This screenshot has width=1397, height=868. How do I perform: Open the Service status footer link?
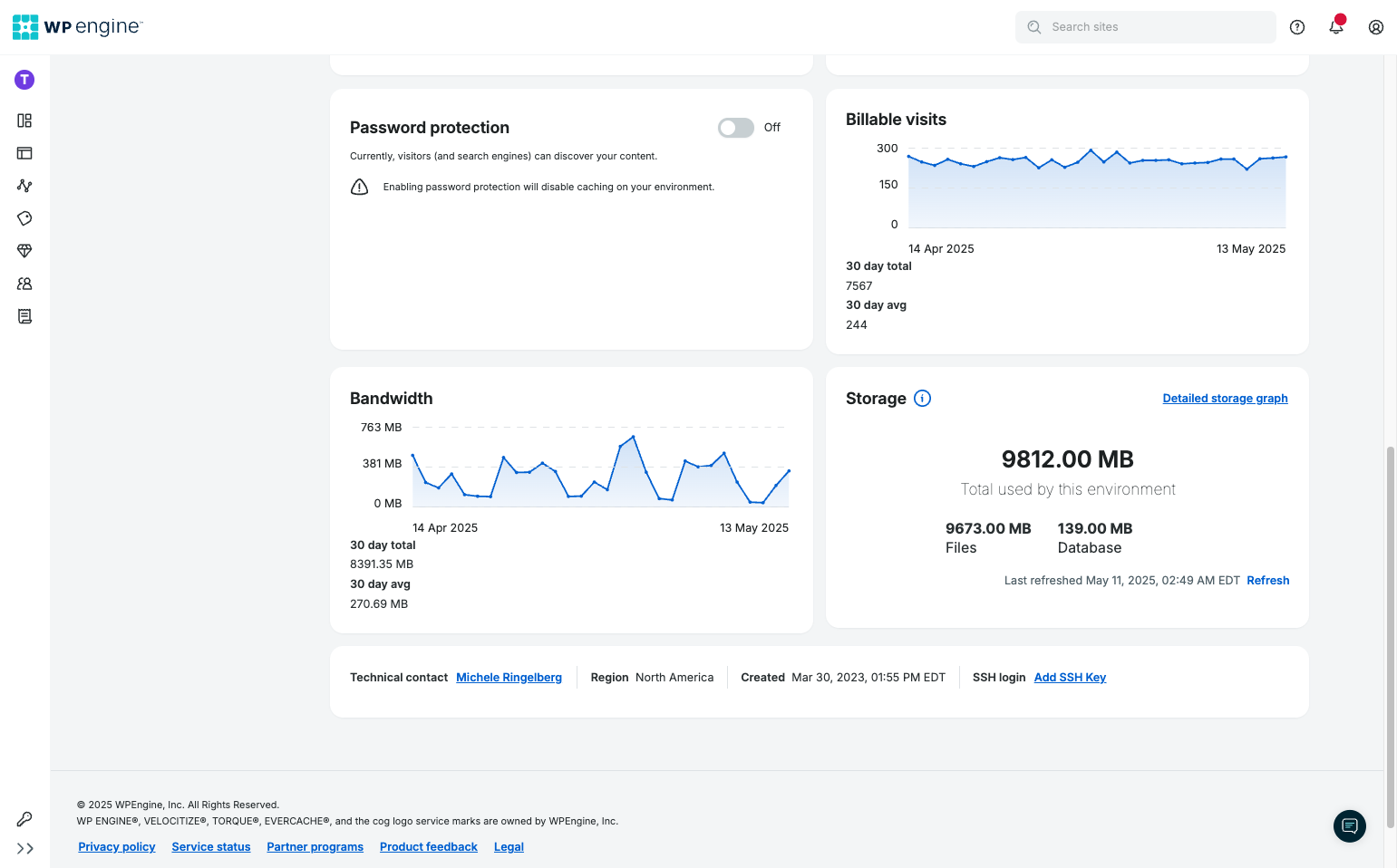211,847
